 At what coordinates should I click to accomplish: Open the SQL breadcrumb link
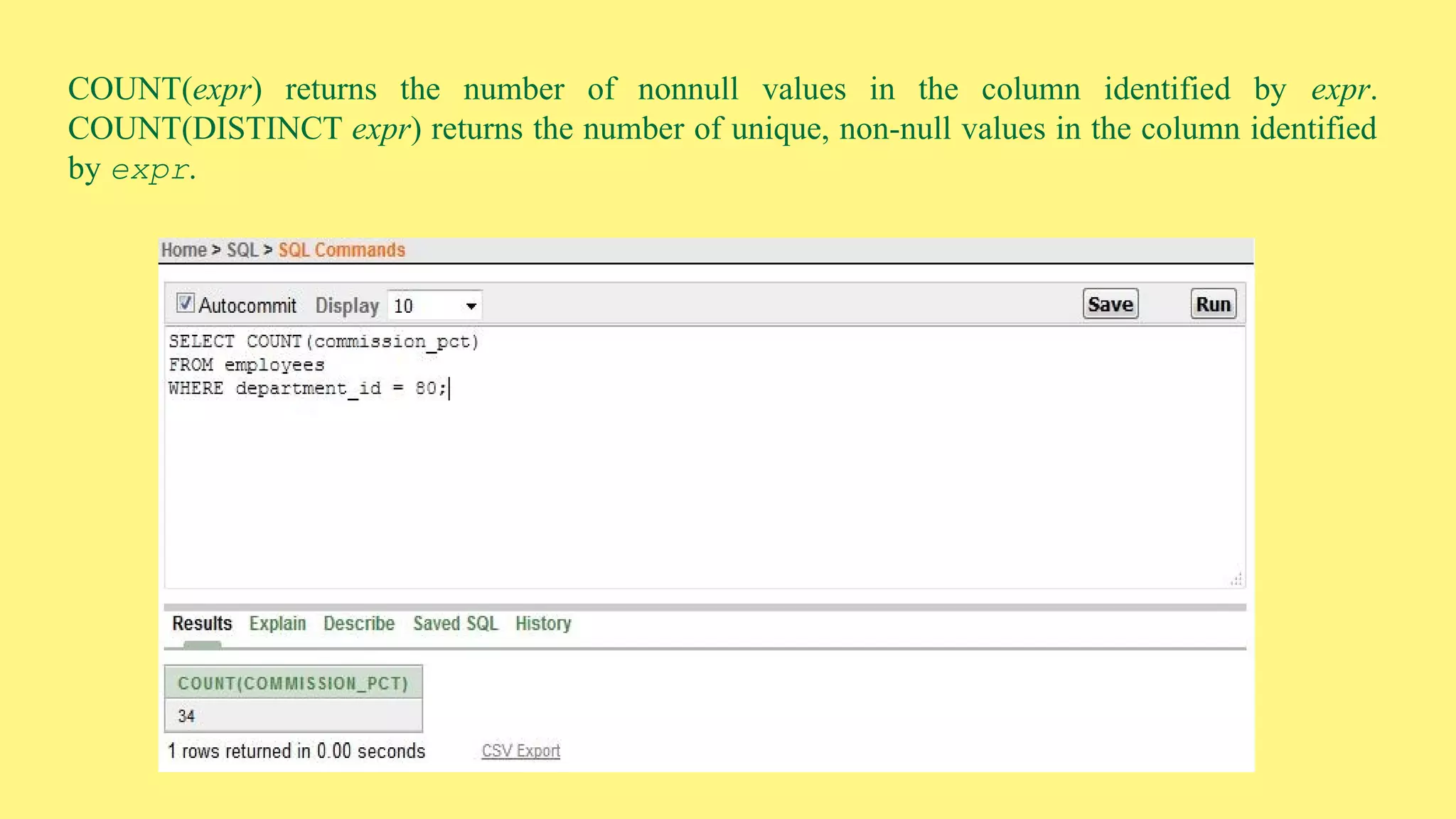click(242, 250)
